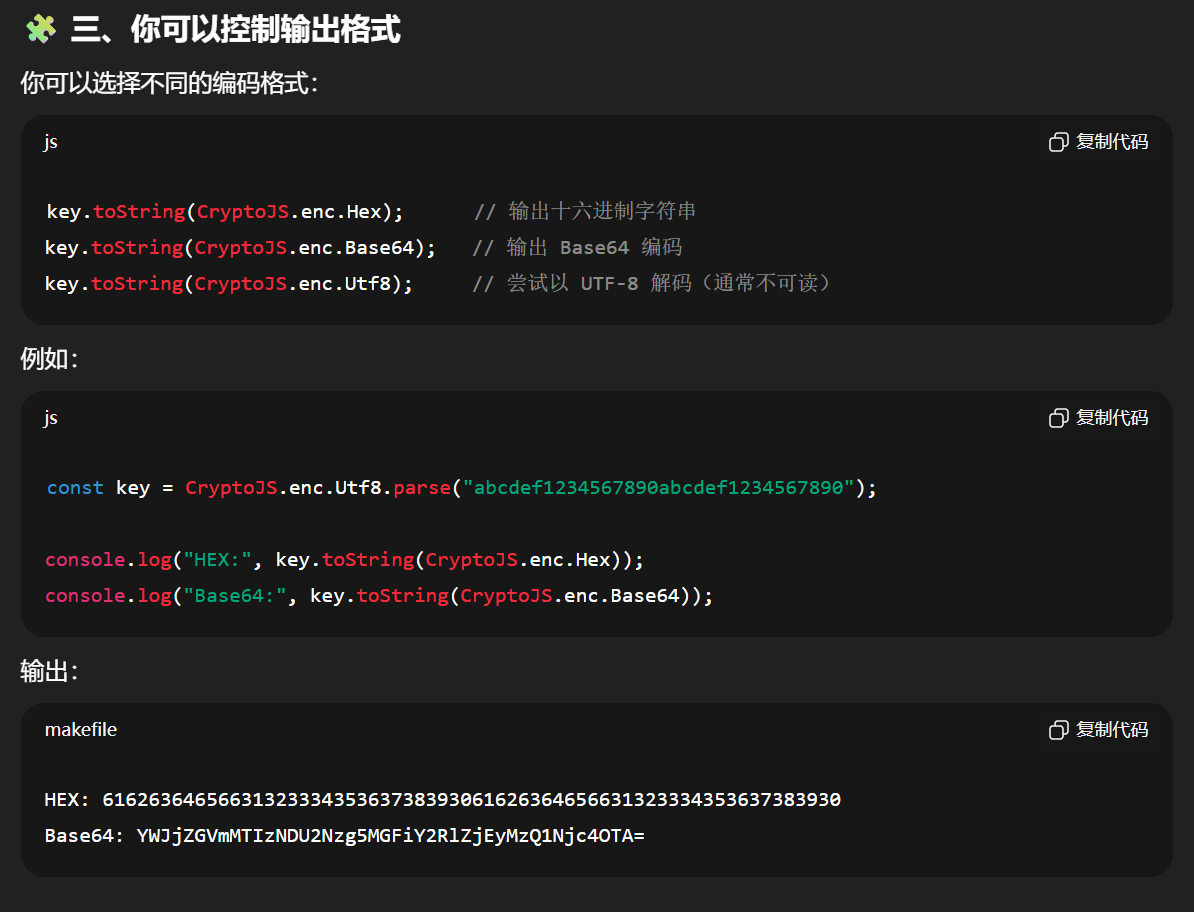Copy the first js code block
Viewport: 1194px width, 912px height.
tap(1098, 142)
